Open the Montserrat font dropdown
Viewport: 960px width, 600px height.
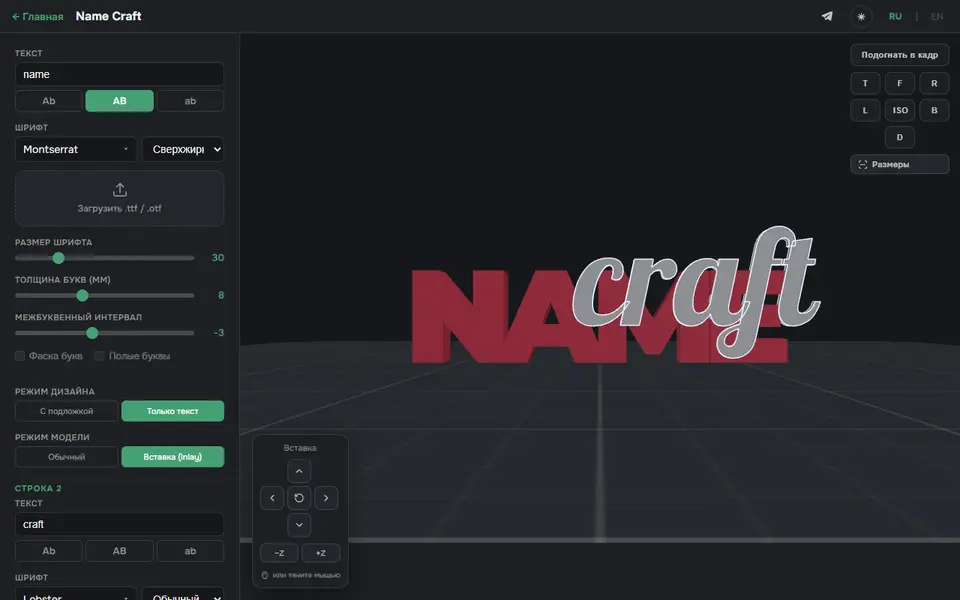76,149
